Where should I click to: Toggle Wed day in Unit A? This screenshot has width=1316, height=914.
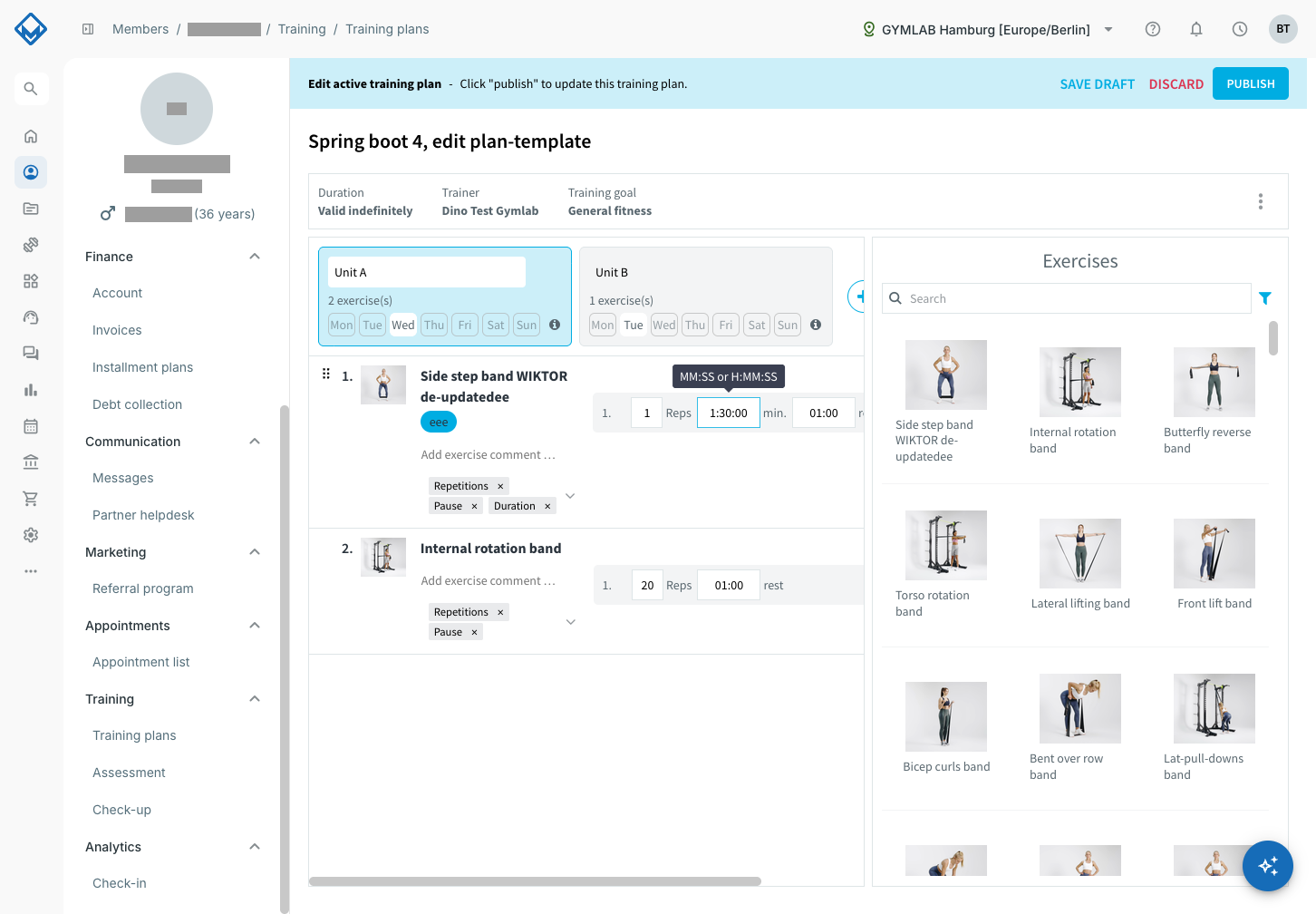[x=403, y=325]
